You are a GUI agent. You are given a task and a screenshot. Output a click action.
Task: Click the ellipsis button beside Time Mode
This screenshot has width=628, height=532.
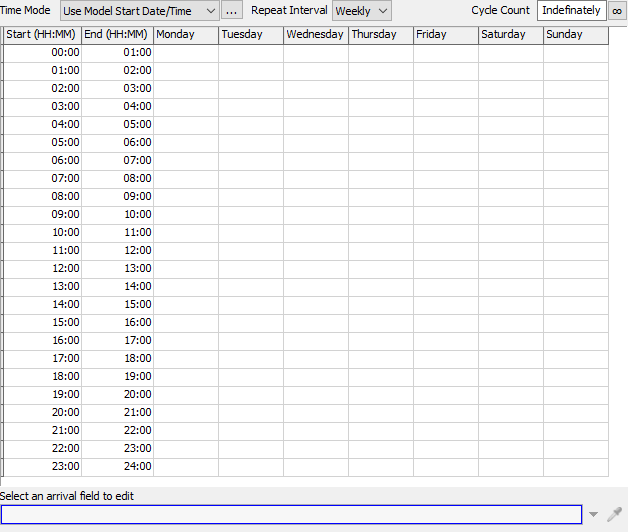tap(231, 11)
